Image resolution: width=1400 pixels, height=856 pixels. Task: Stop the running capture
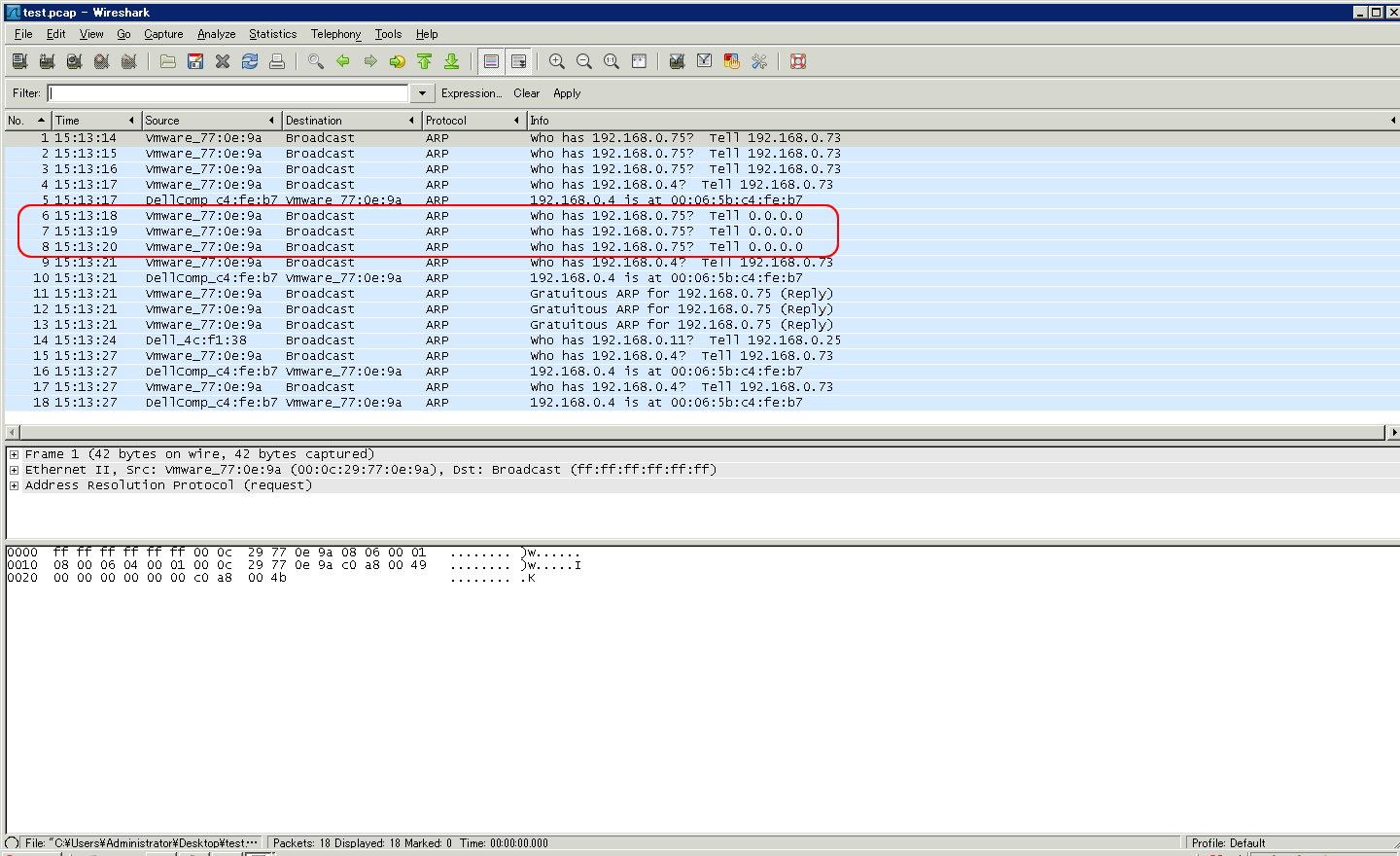tap(101, 61)
